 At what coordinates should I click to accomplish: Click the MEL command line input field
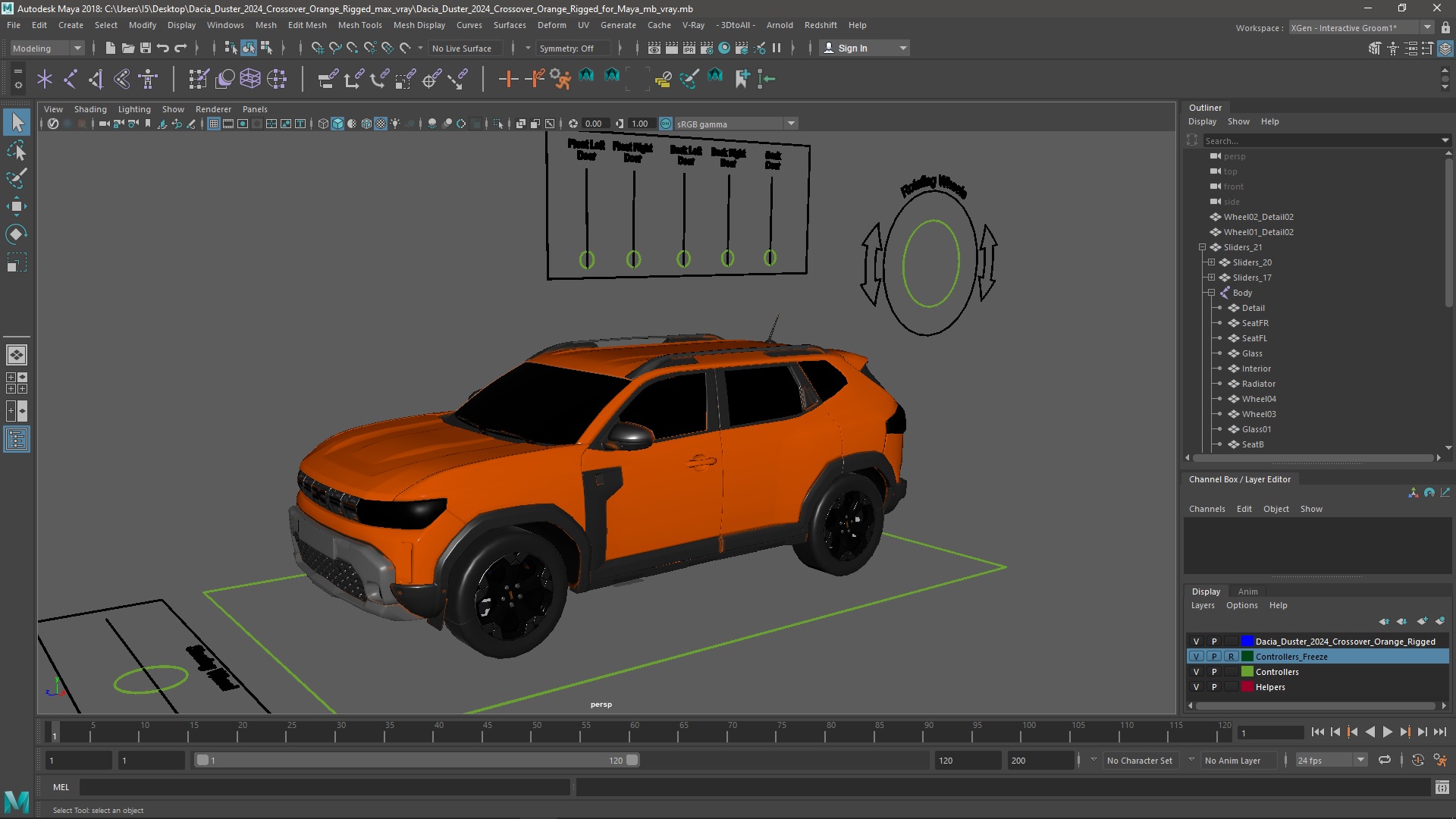pos(325,787)
